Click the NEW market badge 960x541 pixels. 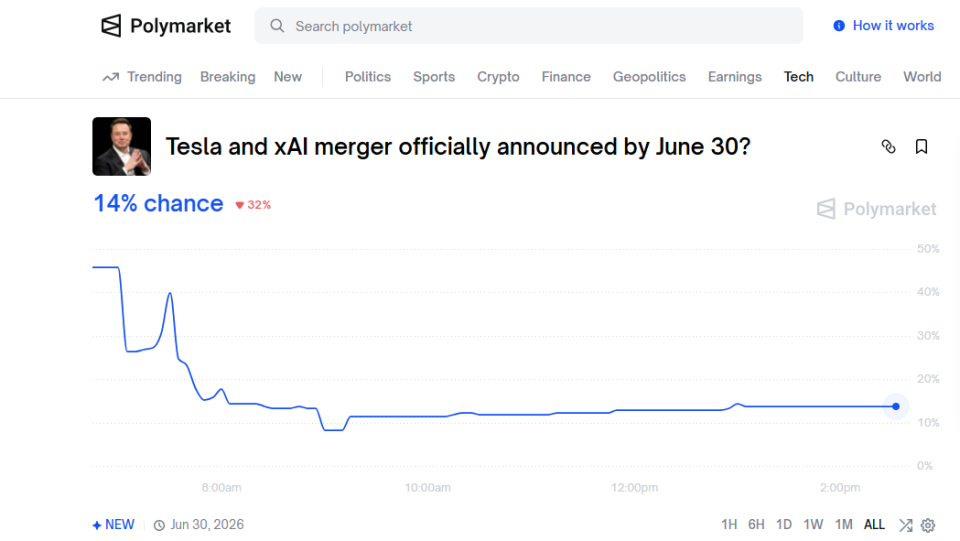pos(113,525)
